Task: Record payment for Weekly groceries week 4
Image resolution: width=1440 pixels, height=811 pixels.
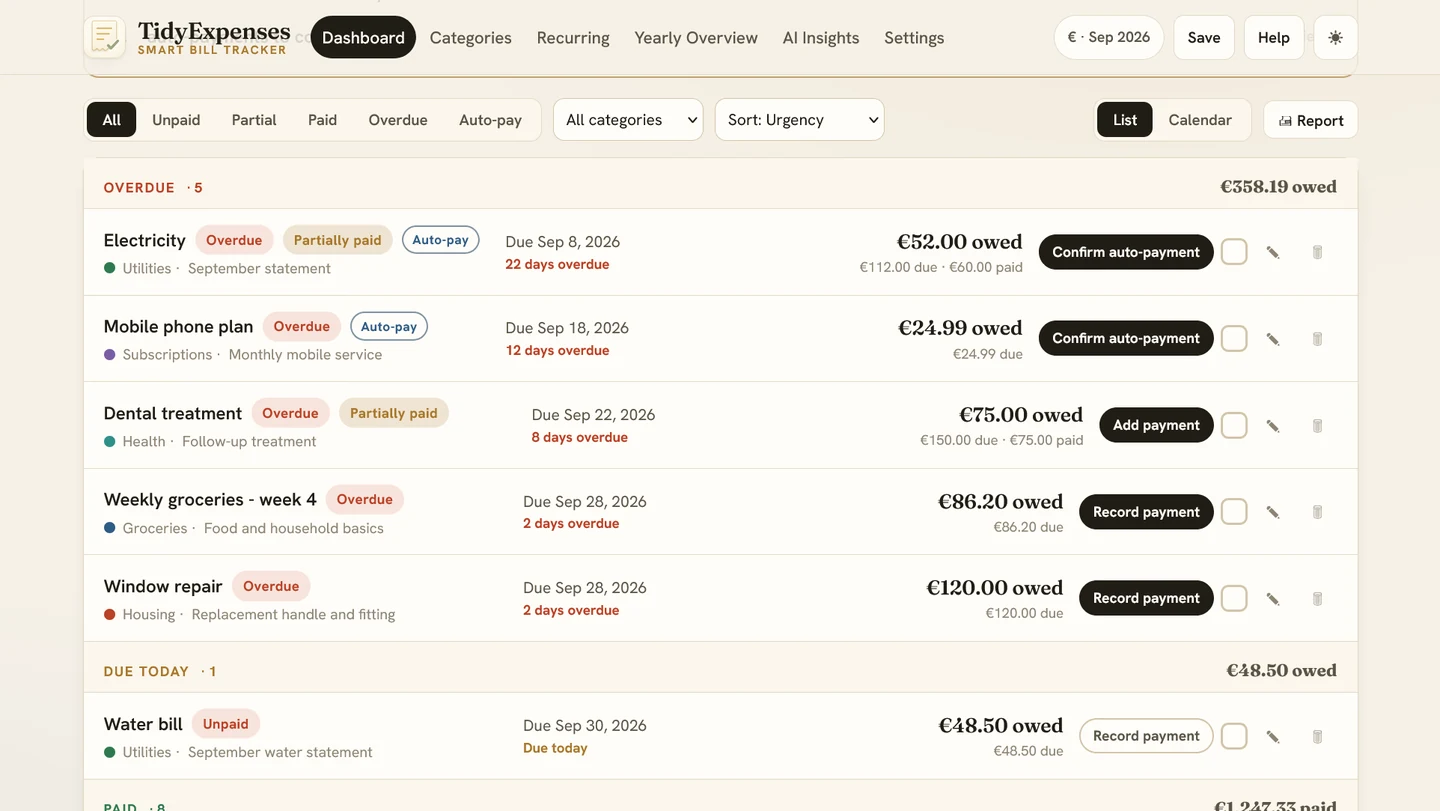Action: point(1146,512)
